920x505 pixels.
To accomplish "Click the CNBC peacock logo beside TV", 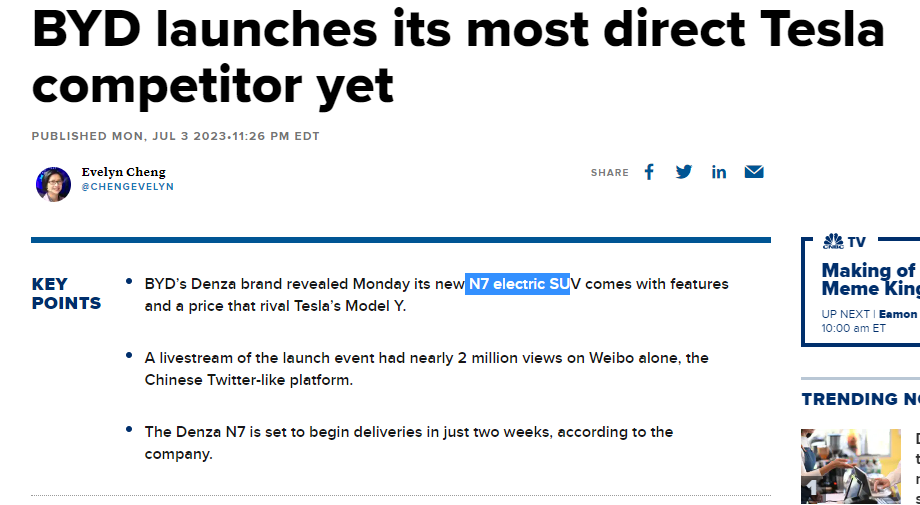I will (x=833, y=241).
